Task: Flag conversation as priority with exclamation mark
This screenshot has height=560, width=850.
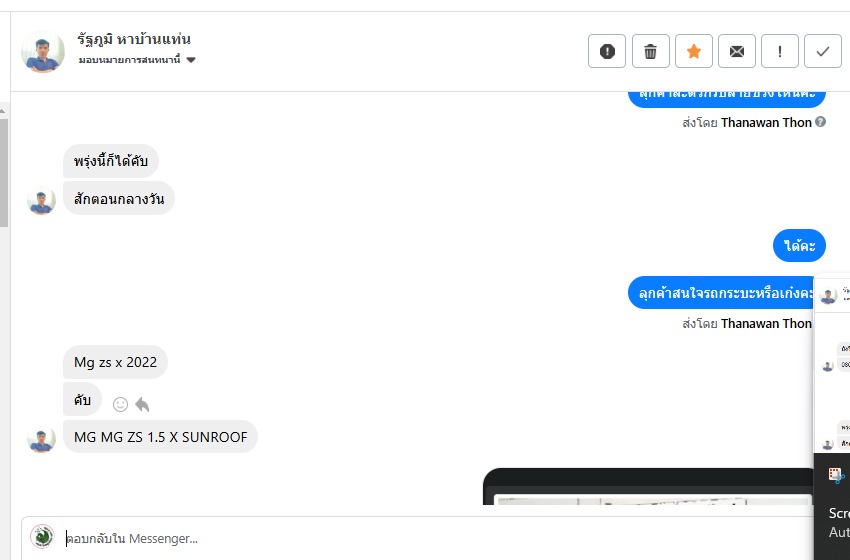Action: pos(780,51)
